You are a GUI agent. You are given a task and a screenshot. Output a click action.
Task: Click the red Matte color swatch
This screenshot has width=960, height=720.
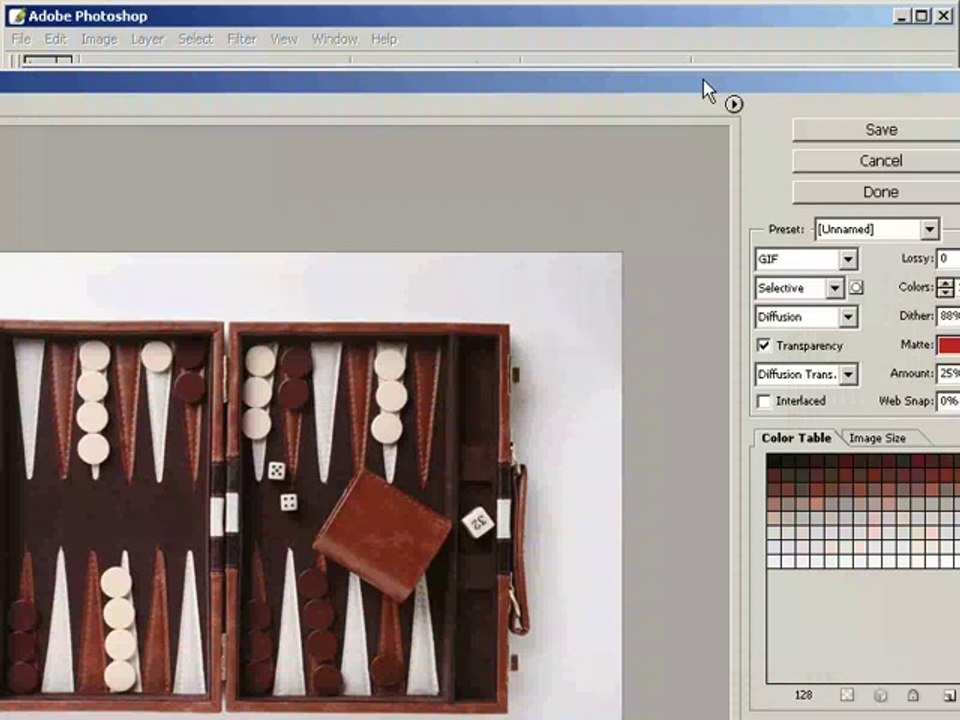(948, 345)
